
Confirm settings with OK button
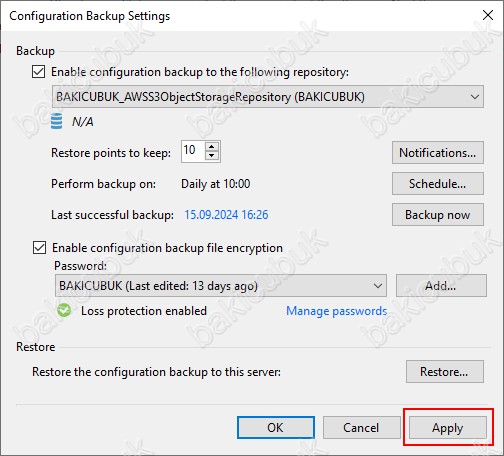276,427
